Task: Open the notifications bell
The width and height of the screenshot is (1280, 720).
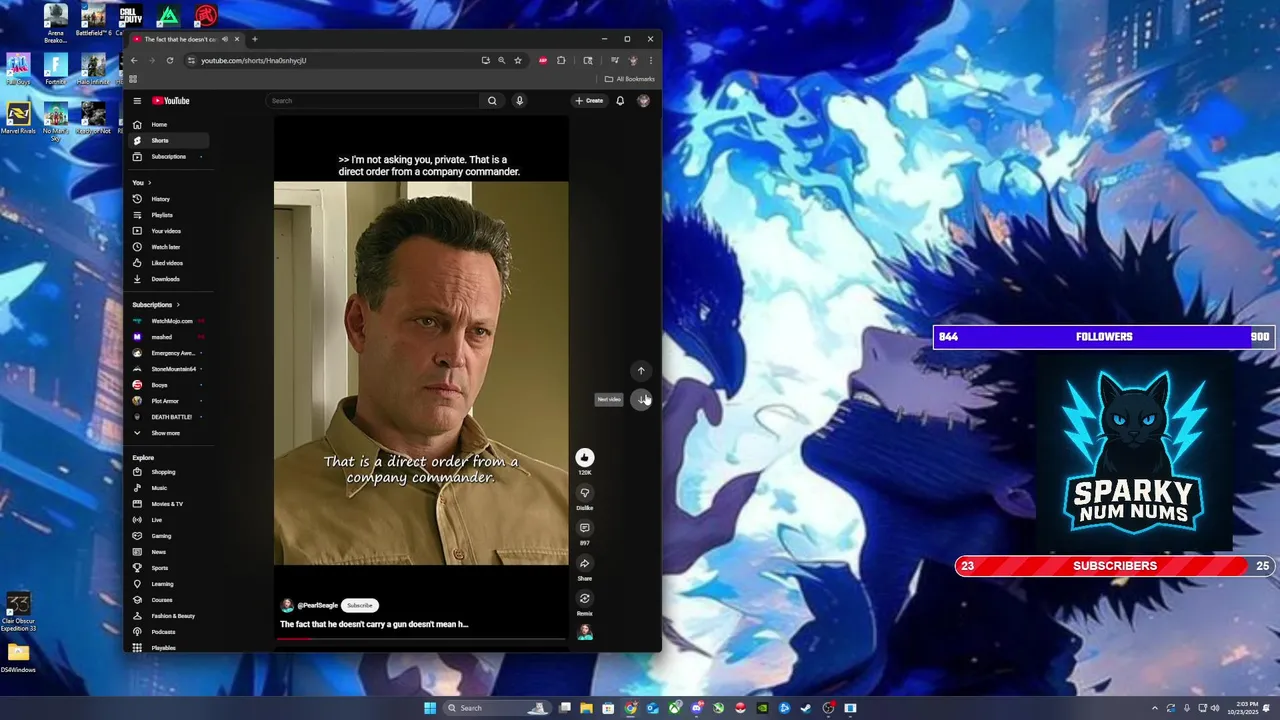Action: (x=620, y=101)
